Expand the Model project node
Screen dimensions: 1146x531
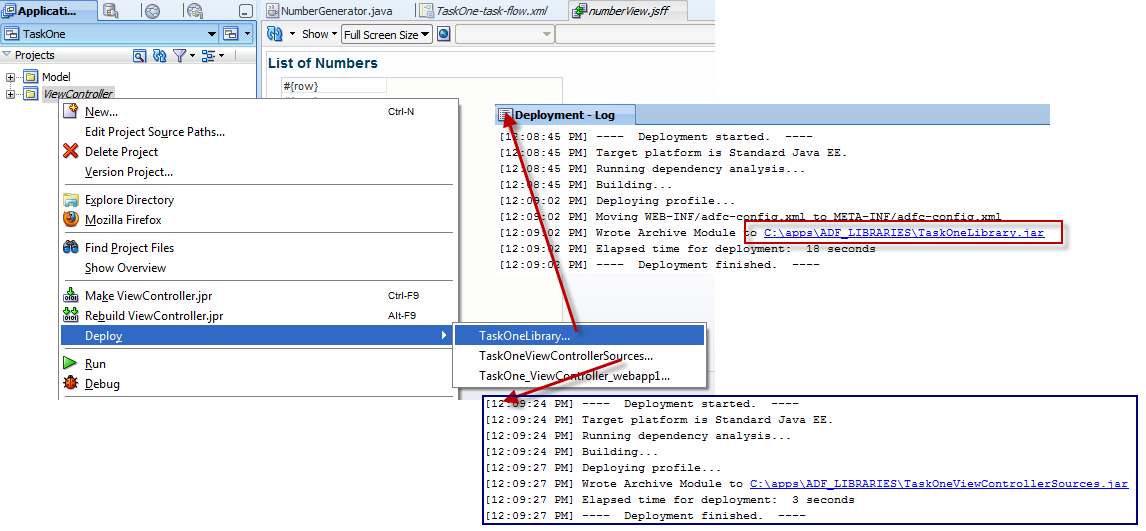tap(11, 77)
